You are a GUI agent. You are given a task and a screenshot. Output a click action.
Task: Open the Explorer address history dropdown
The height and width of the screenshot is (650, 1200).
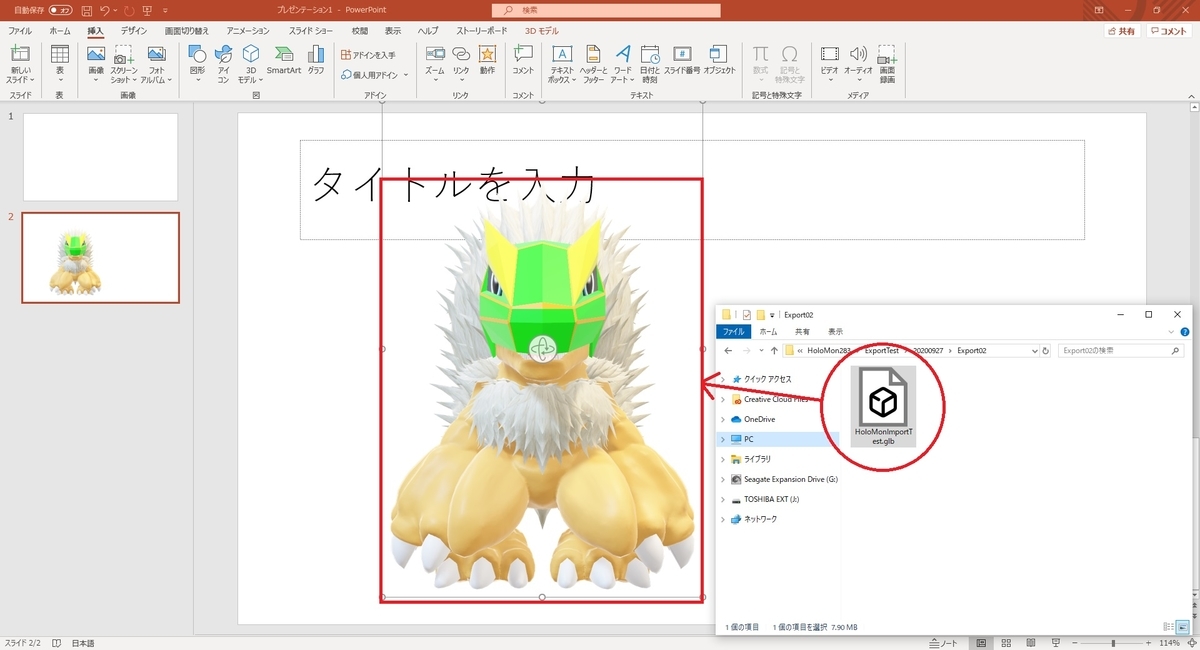tap(1034, 351)
